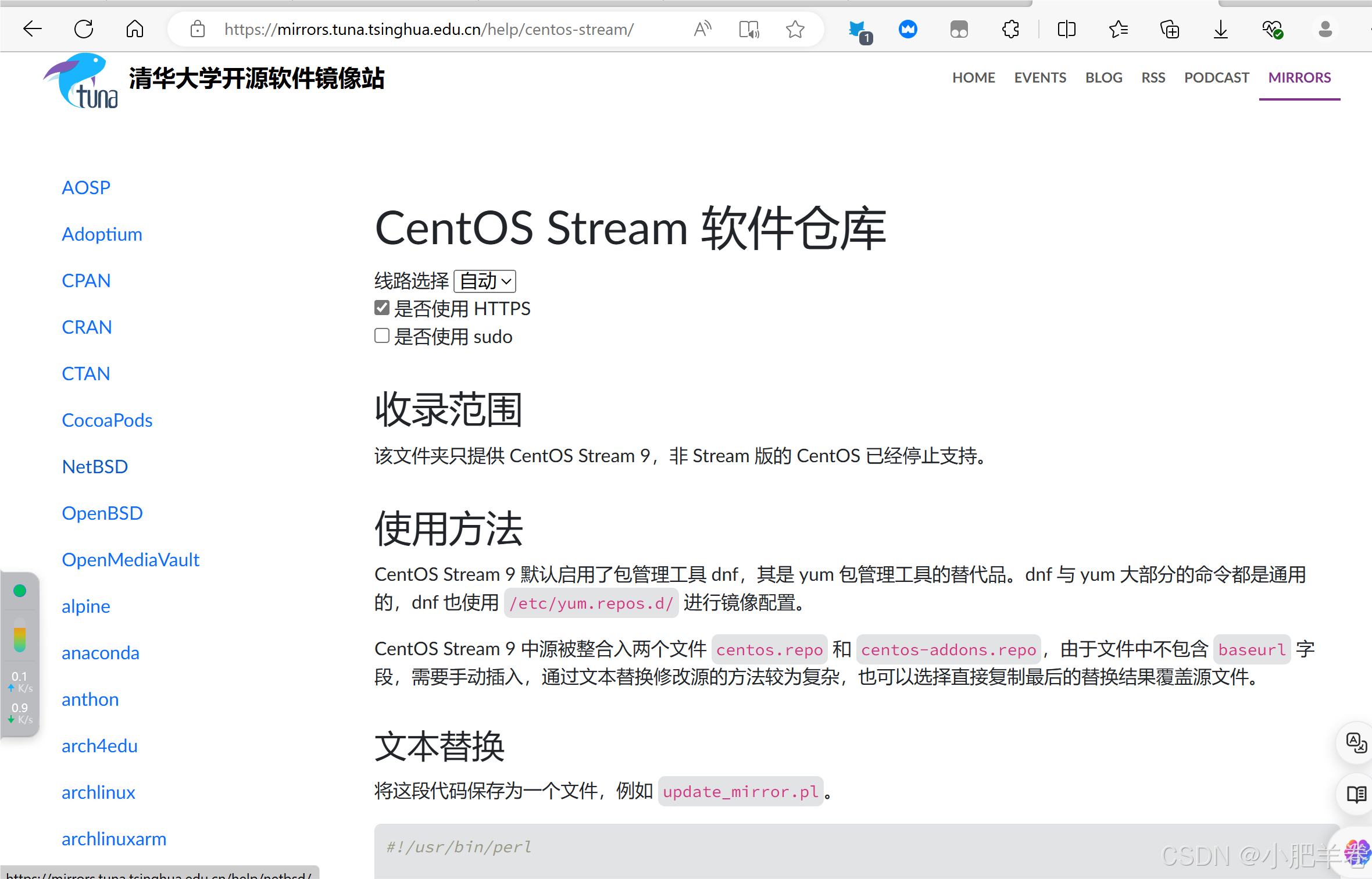The height and width of the screenshot is (879, 1372).
Task: Open the browser profile avatar
Action: coord(1324,28)
